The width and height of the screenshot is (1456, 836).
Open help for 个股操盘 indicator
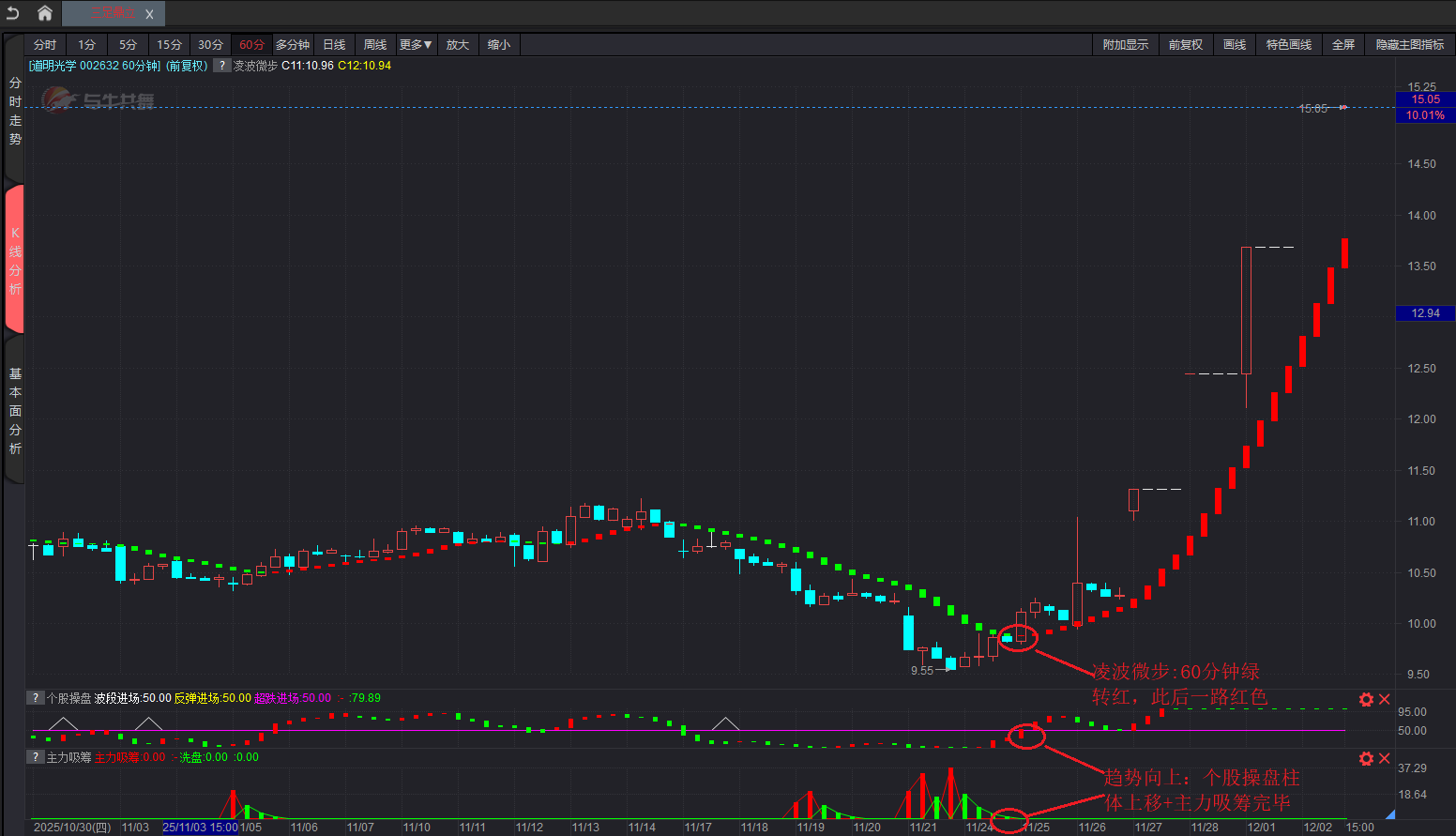(x=35, y=698)
